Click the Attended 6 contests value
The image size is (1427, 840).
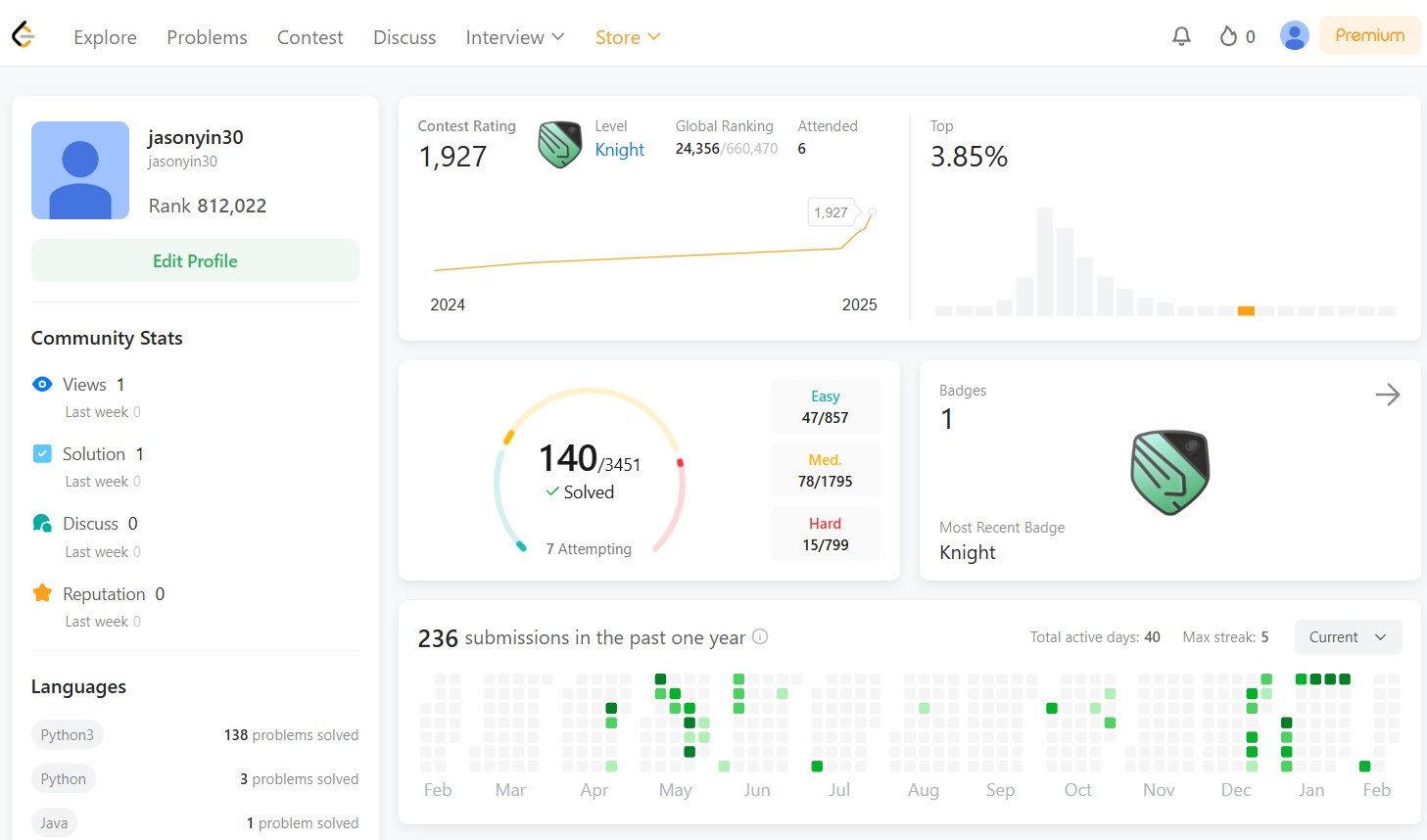[x=801, y=149]
